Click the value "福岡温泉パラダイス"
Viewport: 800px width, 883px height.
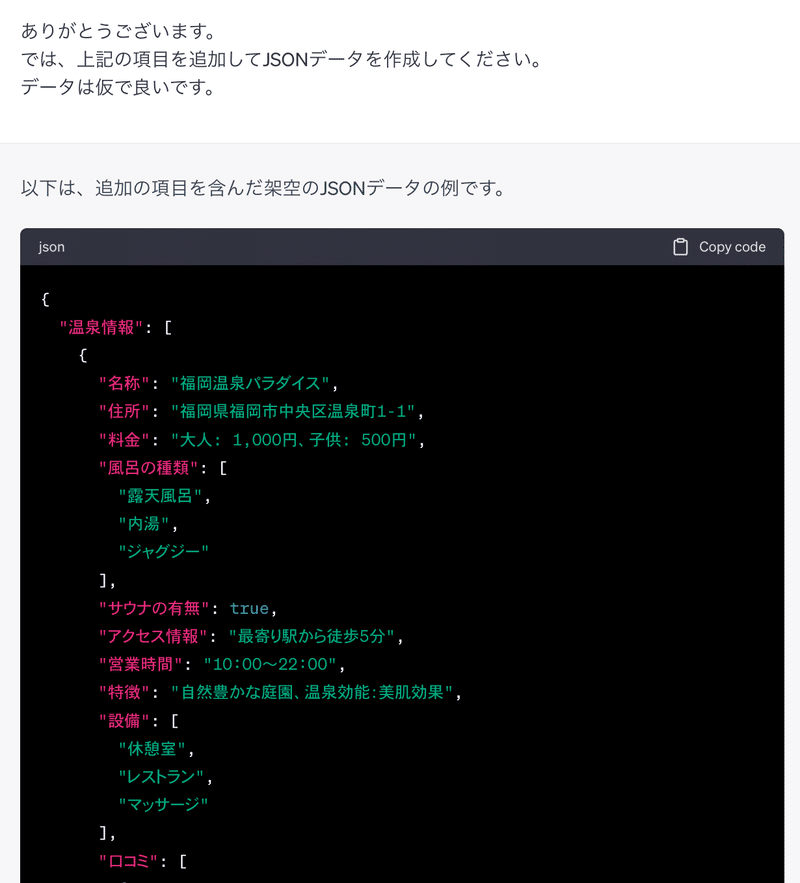click(x=250, y=383)
